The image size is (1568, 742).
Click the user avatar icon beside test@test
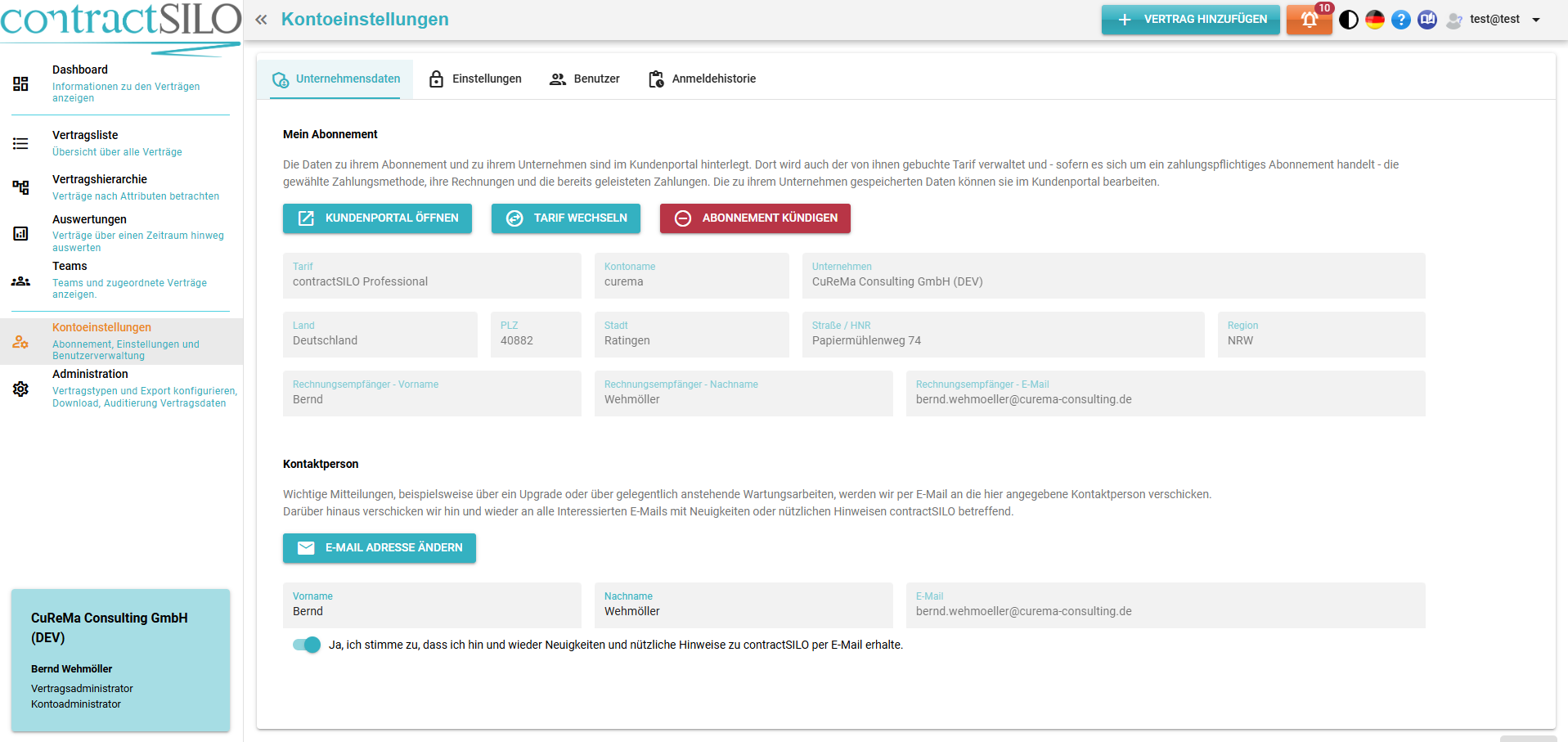coord(1454,20)
